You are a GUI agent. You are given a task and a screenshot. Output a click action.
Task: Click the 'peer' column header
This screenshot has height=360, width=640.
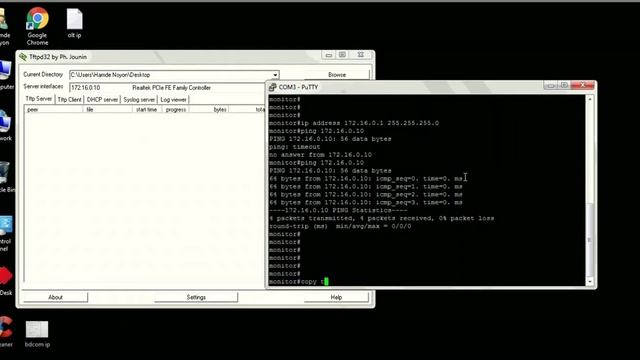53,109
